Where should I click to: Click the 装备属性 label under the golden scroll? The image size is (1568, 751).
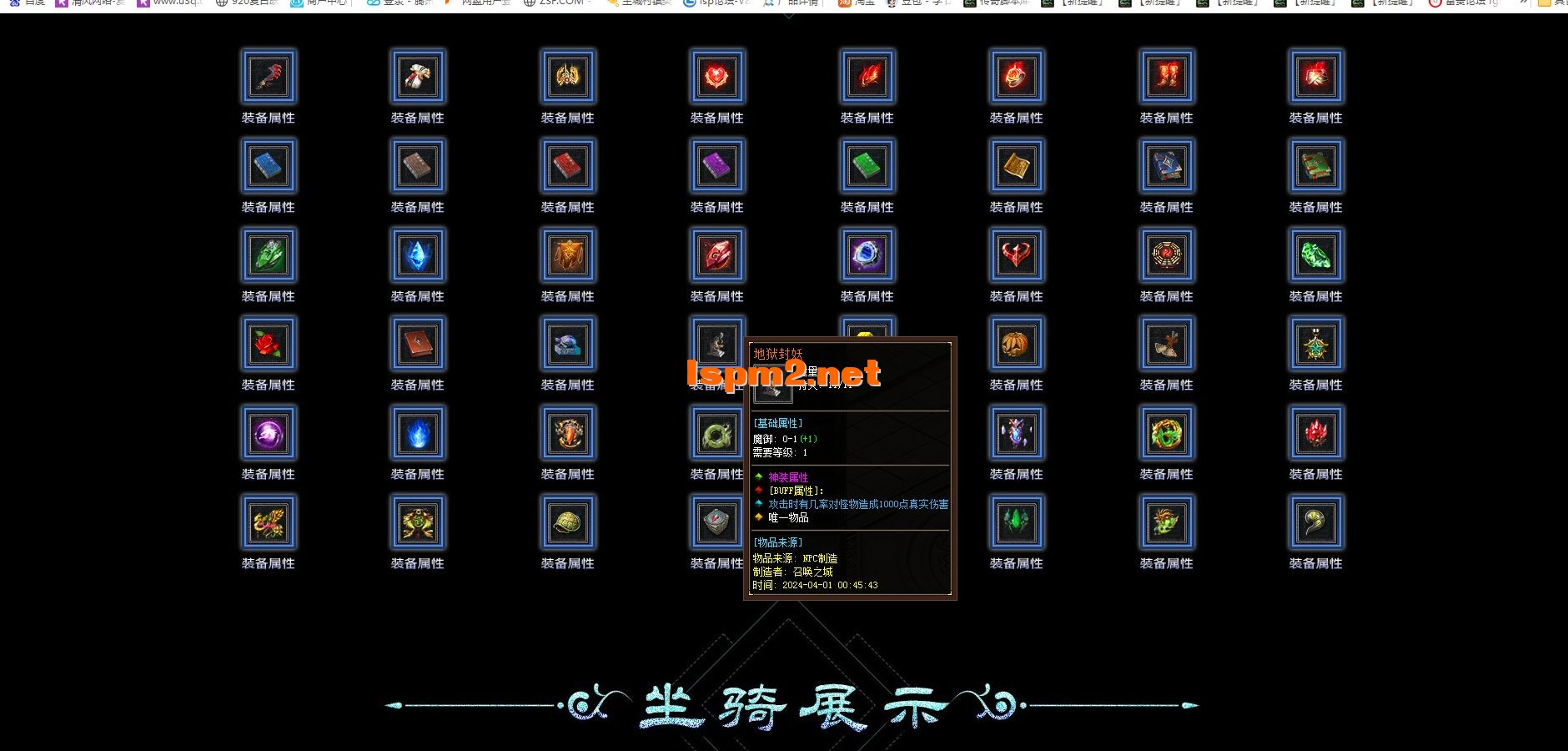[x=1017, y=208]
